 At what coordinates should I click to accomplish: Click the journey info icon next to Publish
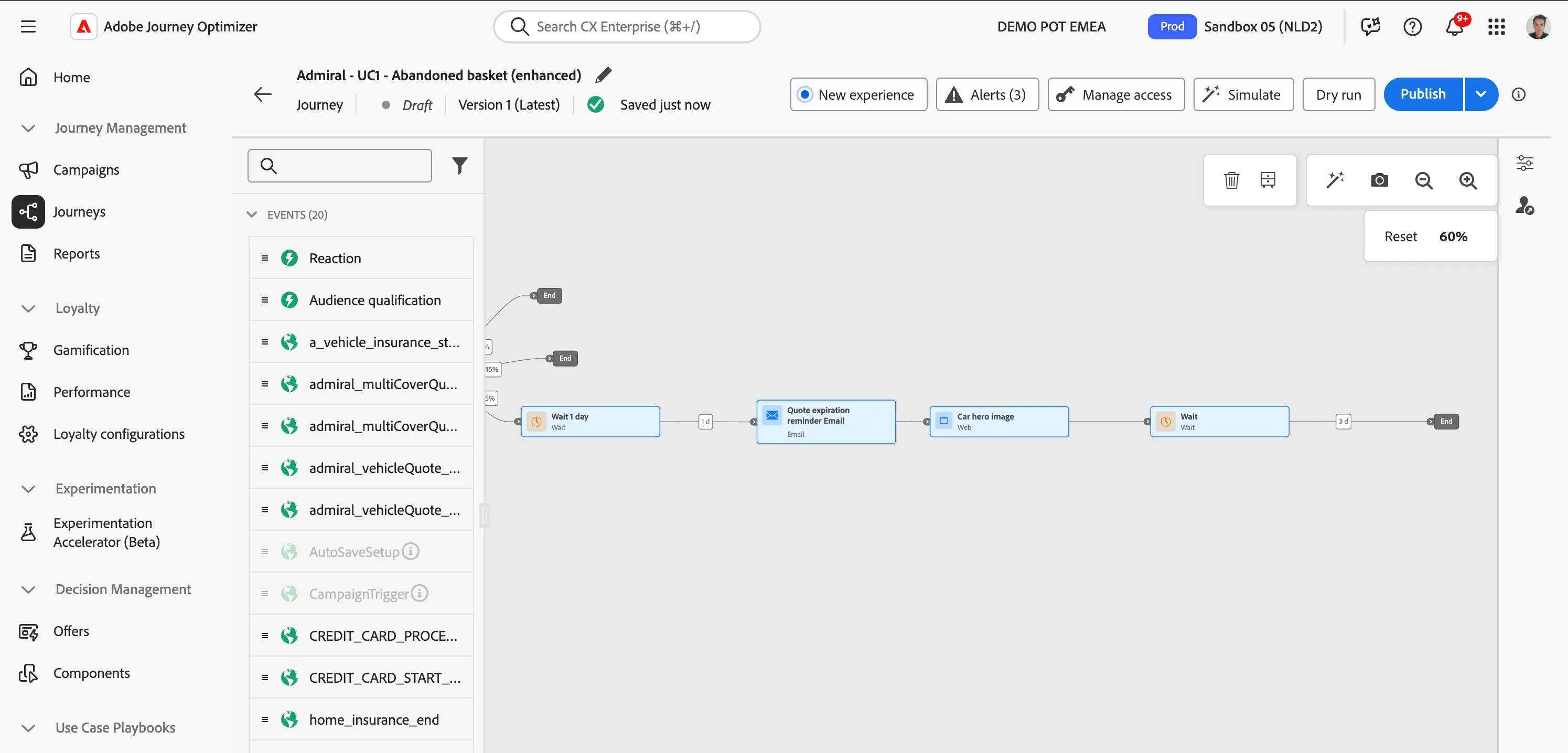click(1519, 94)
